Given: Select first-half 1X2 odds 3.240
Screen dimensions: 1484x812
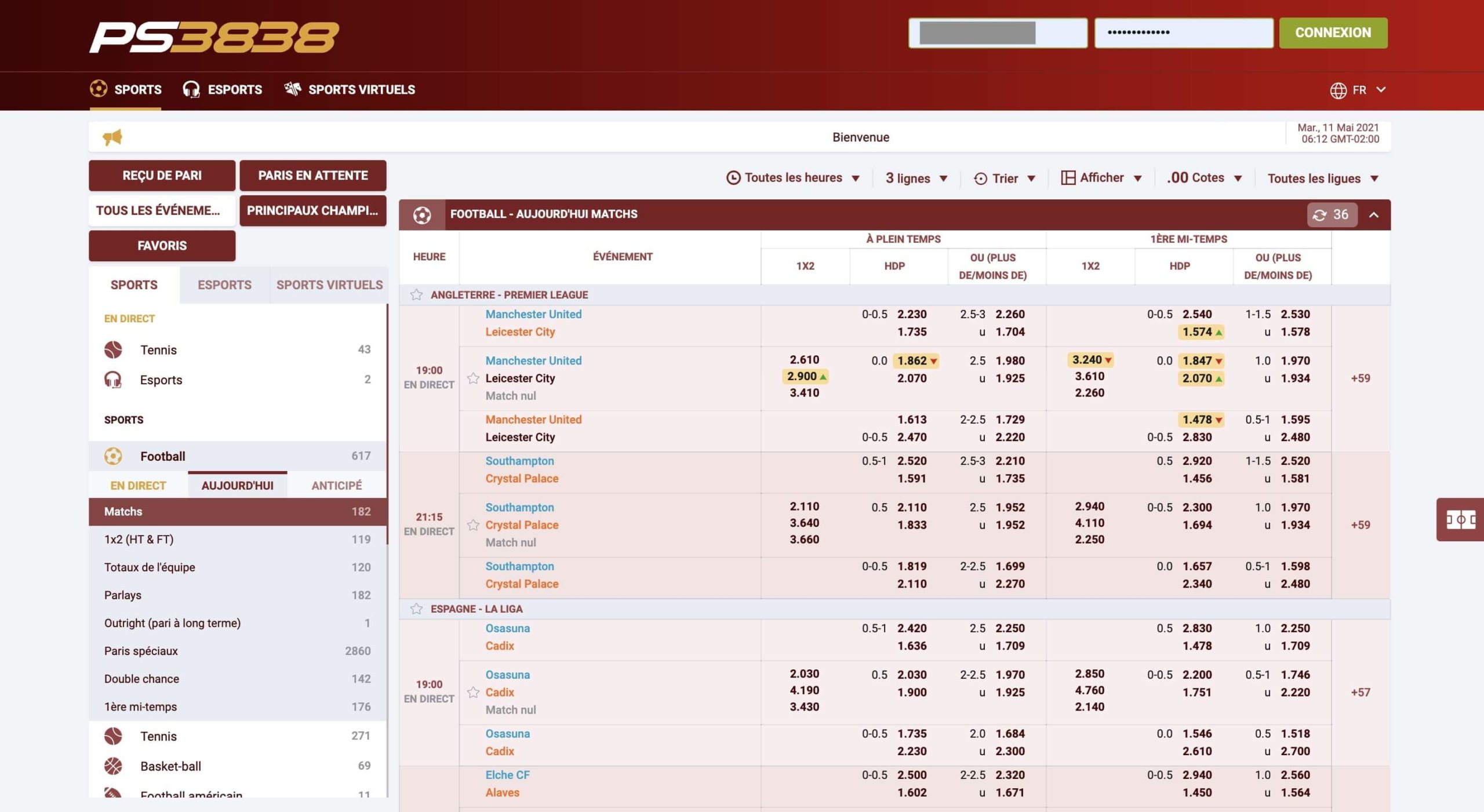Looking at the screenshot, I should tap(1090, 360).
